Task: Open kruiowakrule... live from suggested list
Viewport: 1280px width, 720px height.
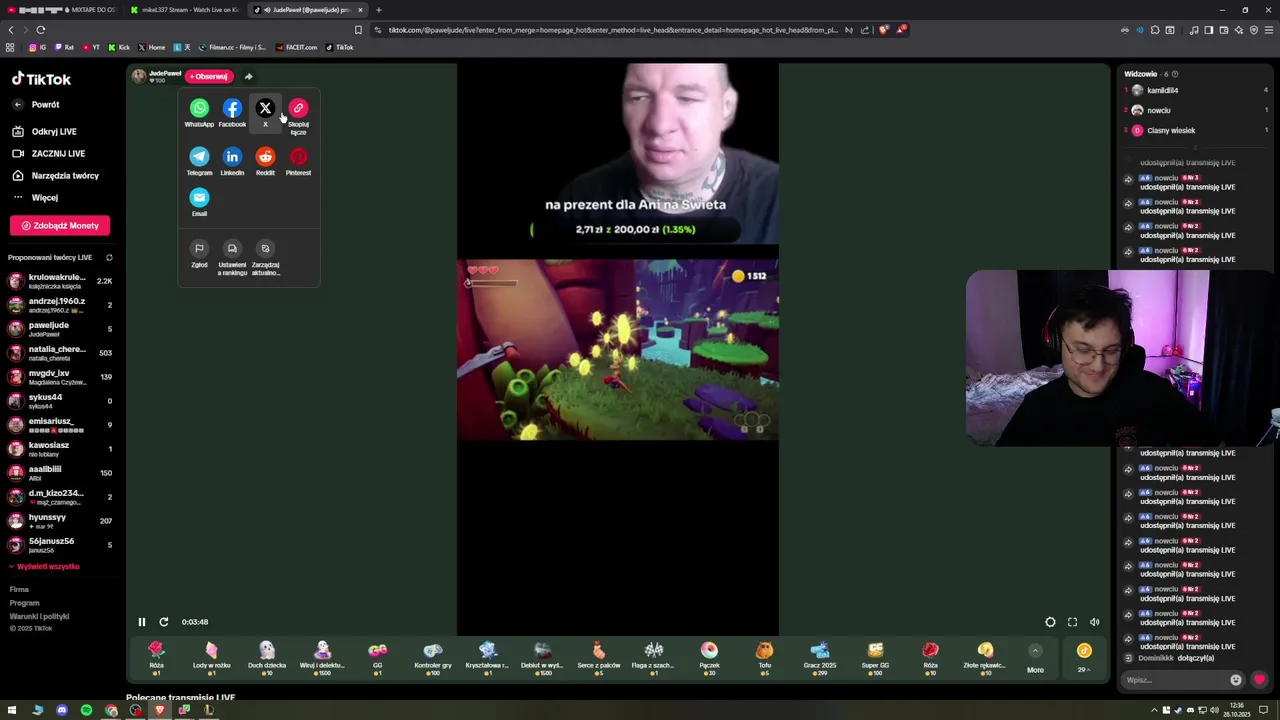Action: 60,281
